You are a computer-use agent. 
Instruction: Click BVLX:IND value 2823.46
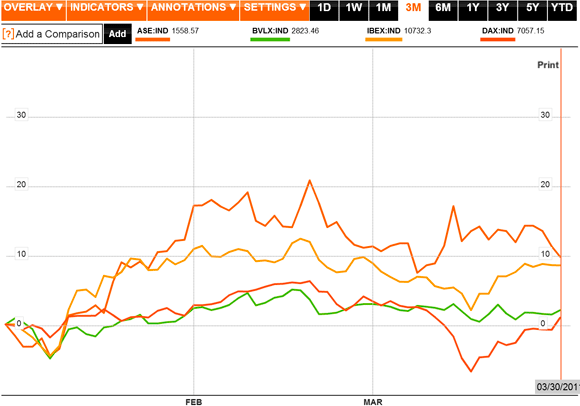coord(305,31)
